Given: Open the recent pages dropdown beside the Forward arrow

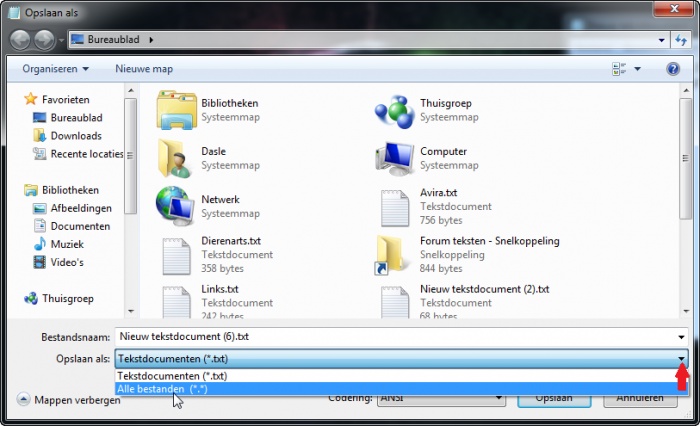Looking at the screenshot, I should (61, 40).
